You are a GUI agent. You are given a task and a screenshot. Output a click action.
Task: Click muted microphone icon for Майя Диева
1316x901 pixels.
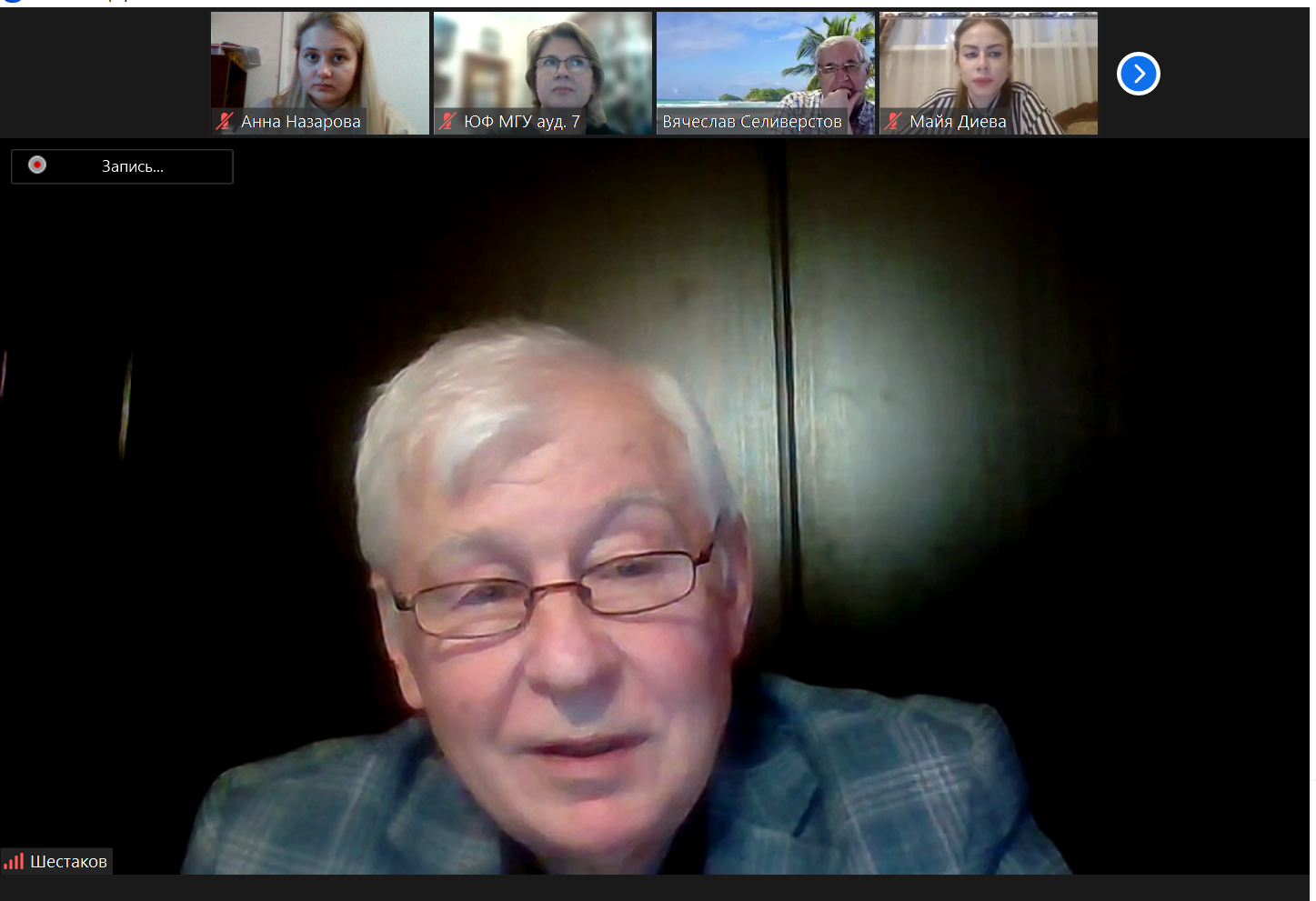click(893, 121)
